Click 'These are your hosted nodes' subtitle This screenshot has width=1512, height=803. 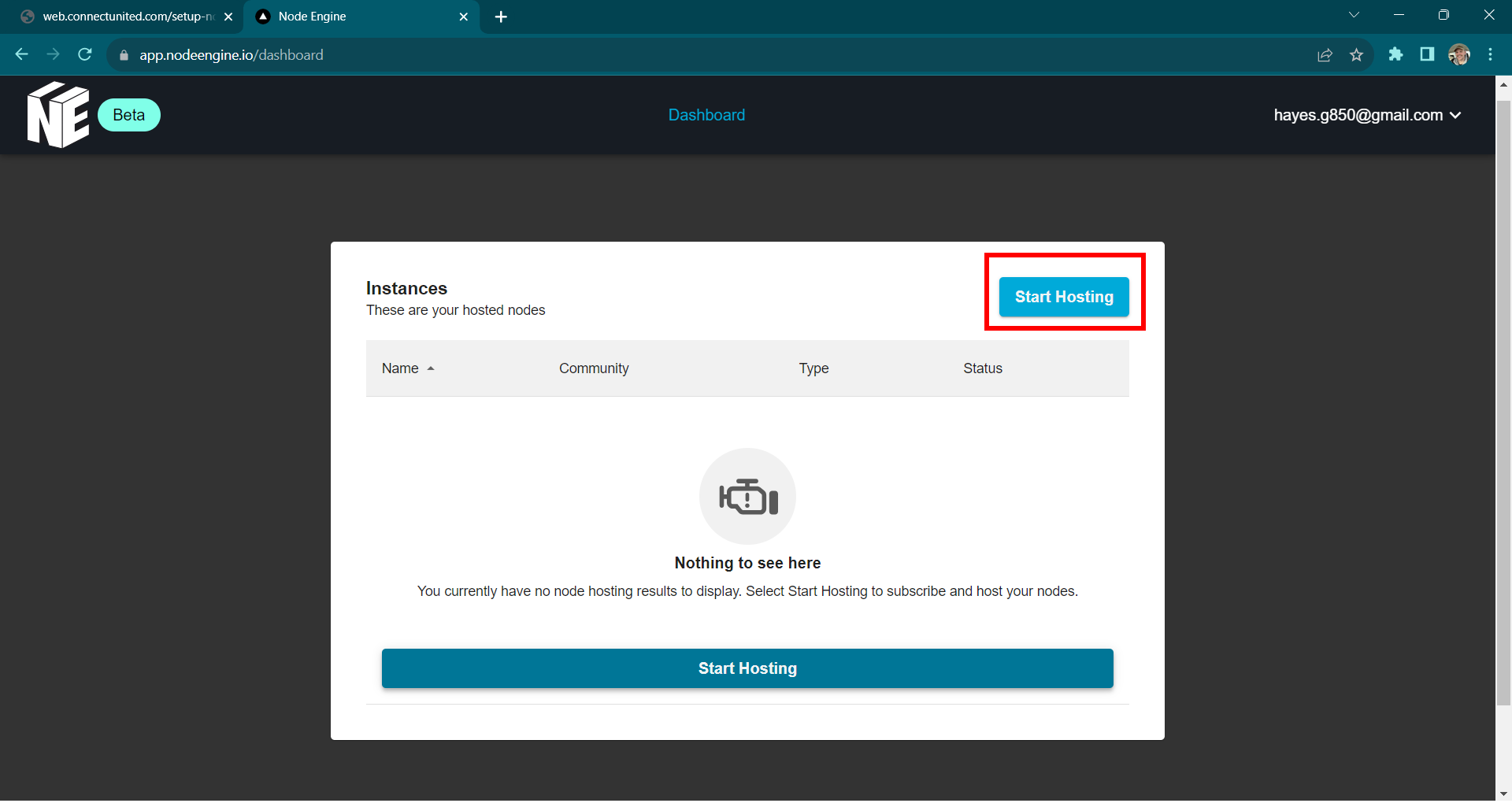point(455,310)
